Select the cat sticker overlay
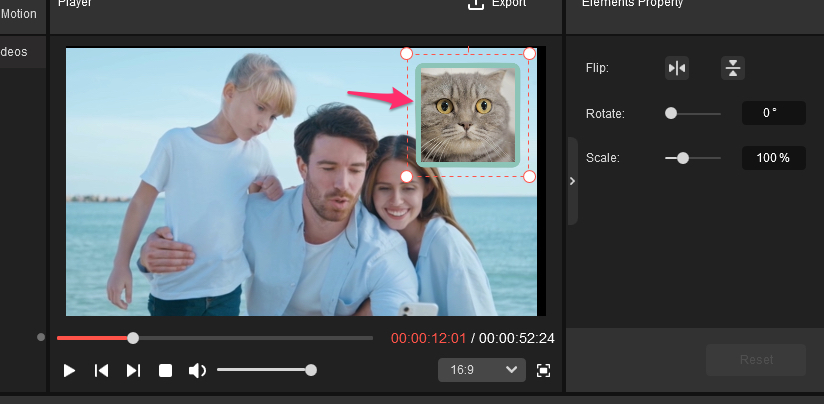The image size is (824, 404). (468, 114)
